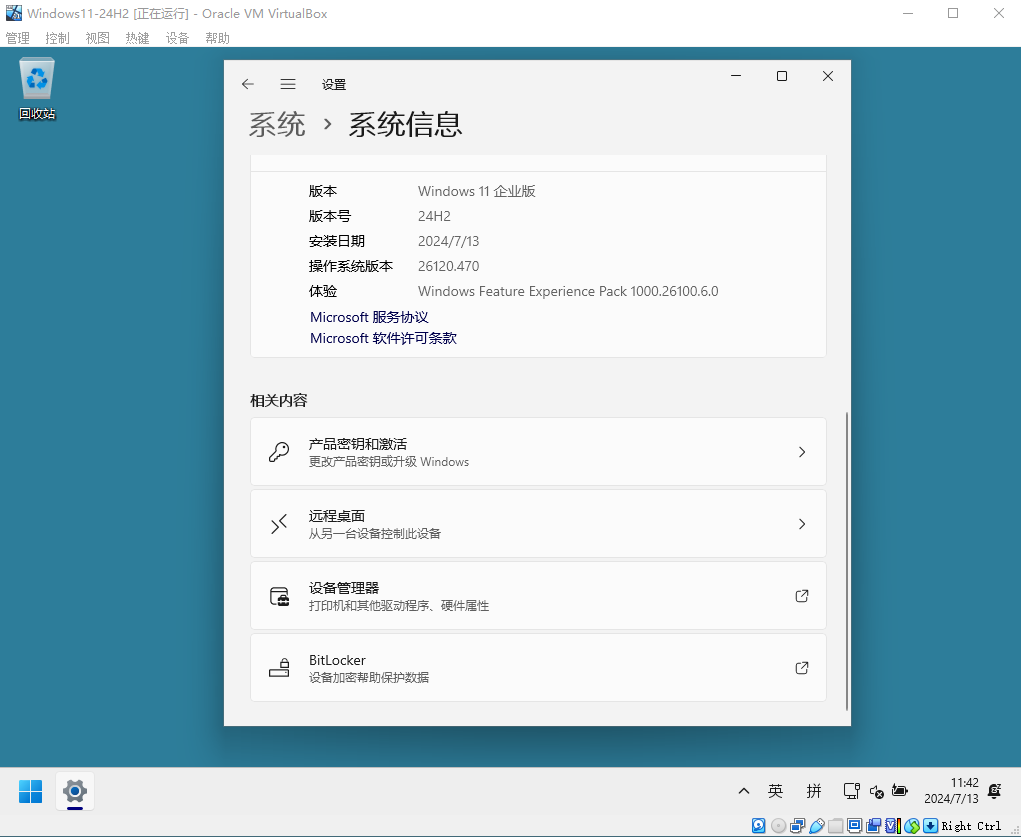Open BitLocker via its external-link icon
This screenshot has height=837, width=1021.
point(802,668)
